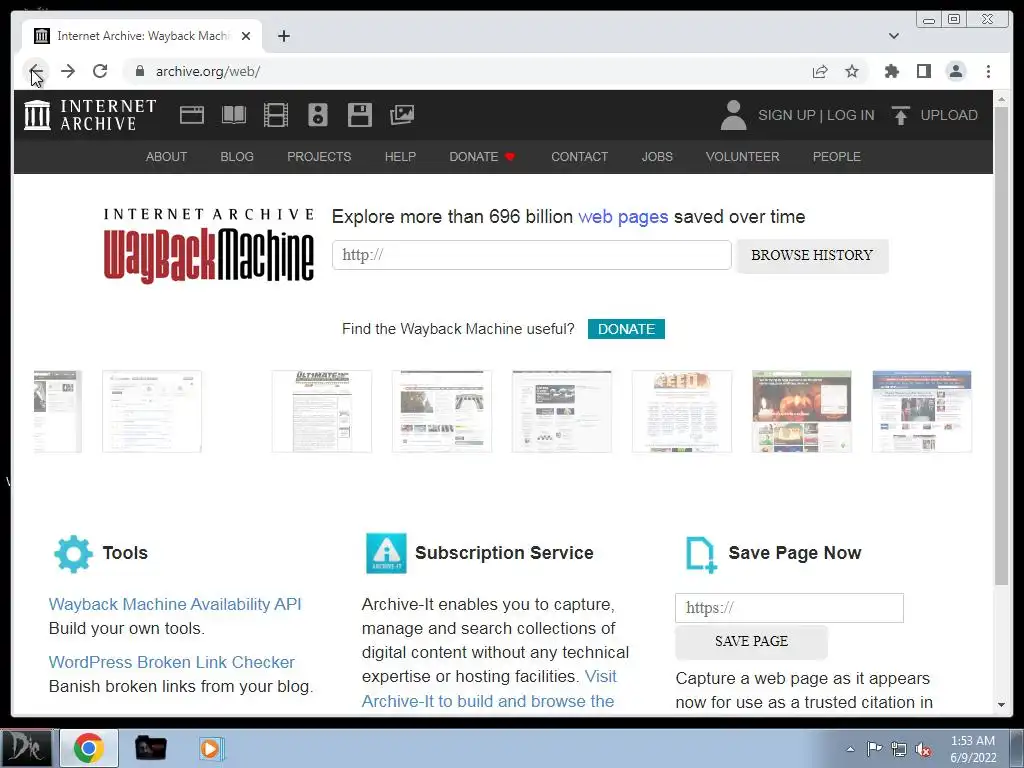The width and height of the screenshot is (1024, 768).
Task: Open Chrome's three-dot menu
Action: pyautogui.click(x=988, y=71)
